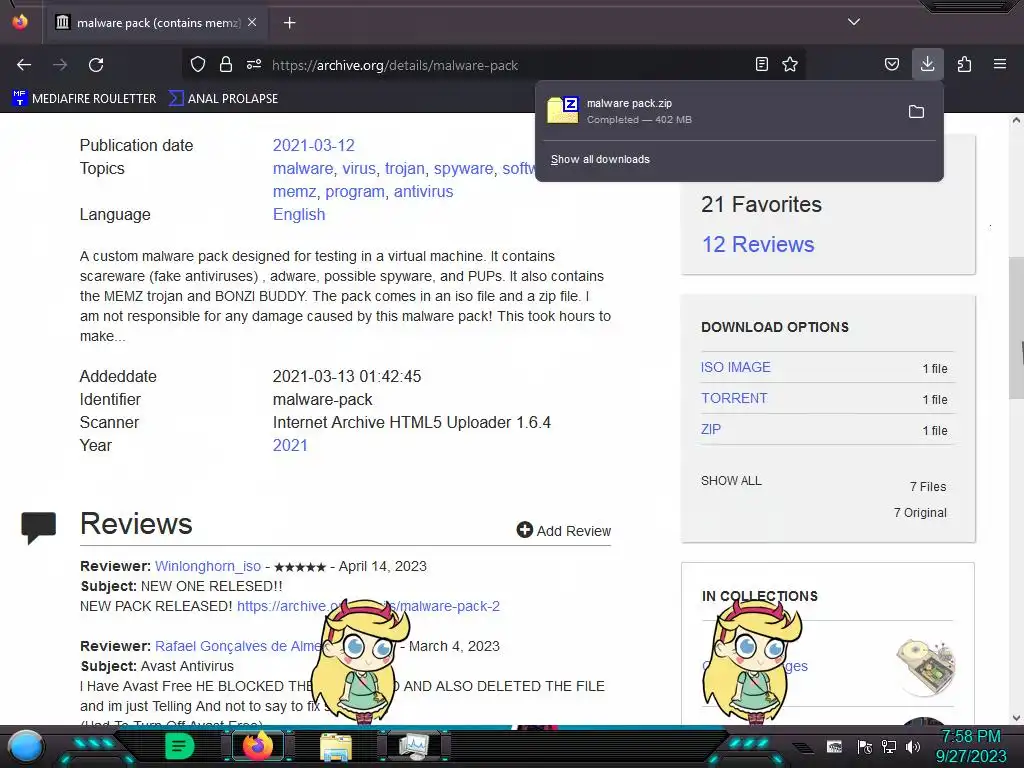Screen dimensions: 1024x768
Task: Open the 12 Reviews link
Action: 758,244
